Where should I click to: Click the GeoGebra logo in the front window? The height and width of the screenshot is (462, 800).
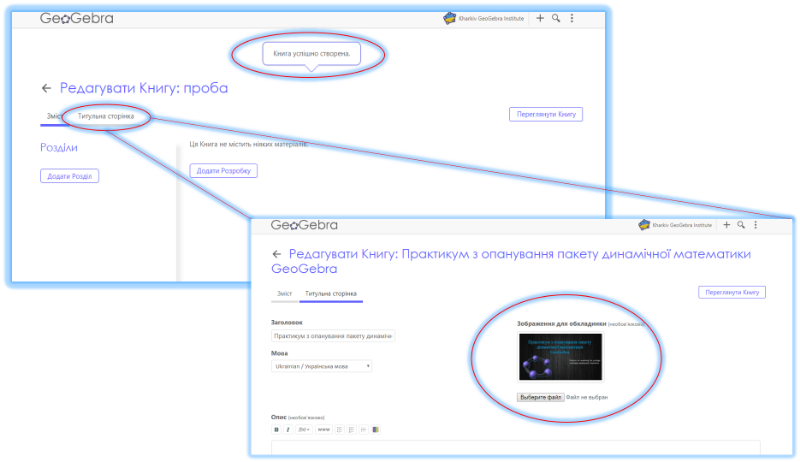304,225
